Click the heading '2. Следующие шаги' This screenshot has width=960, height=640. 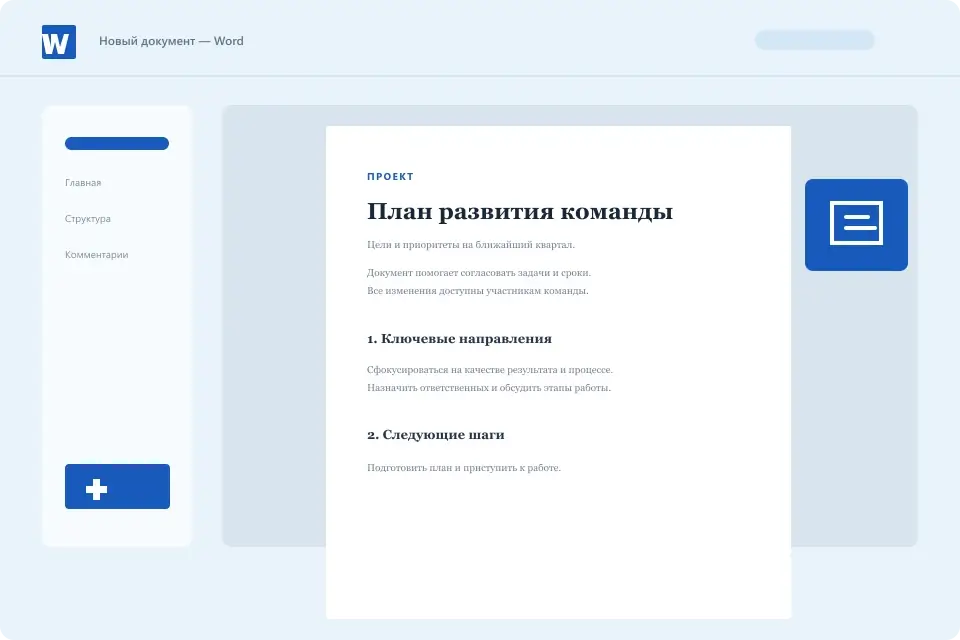[x=436, y=435]
